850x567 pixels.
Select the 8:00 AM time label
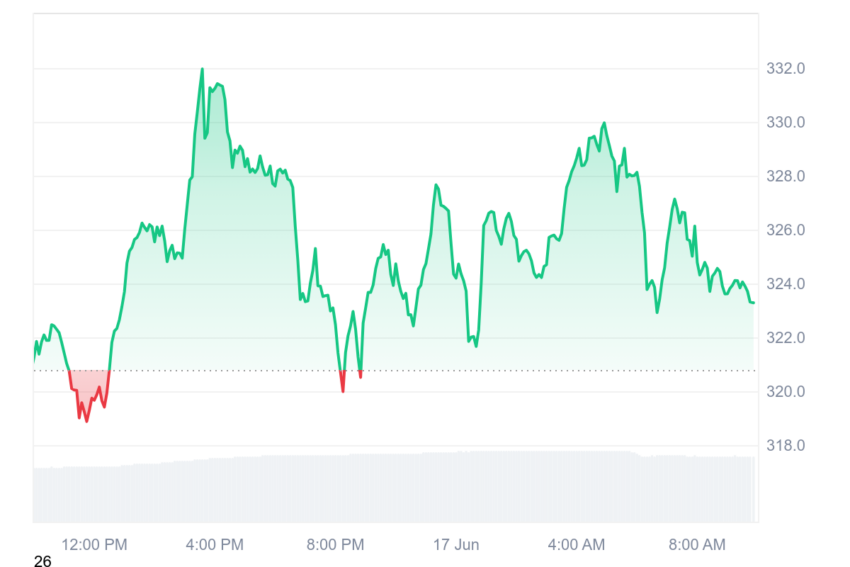[697, 545]
